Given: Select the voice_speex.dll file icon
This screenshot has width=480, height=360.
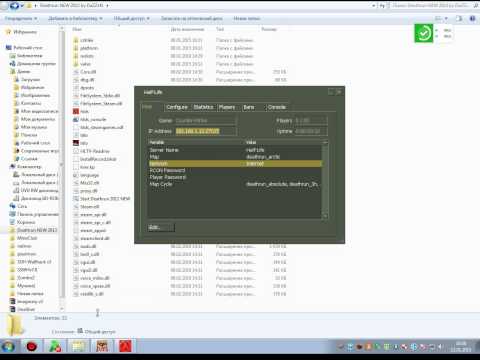Looking at the screenshot, I should (x=76, y=286).
